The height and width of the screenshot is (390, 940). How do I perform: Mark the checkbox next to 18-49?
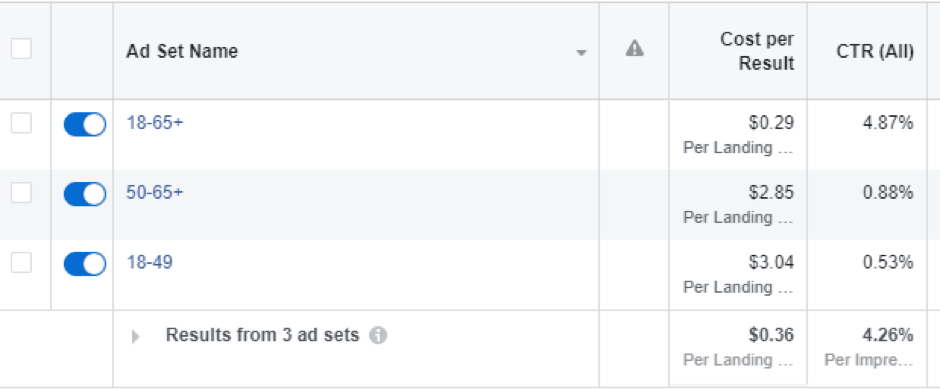click(x=22, y=262)
